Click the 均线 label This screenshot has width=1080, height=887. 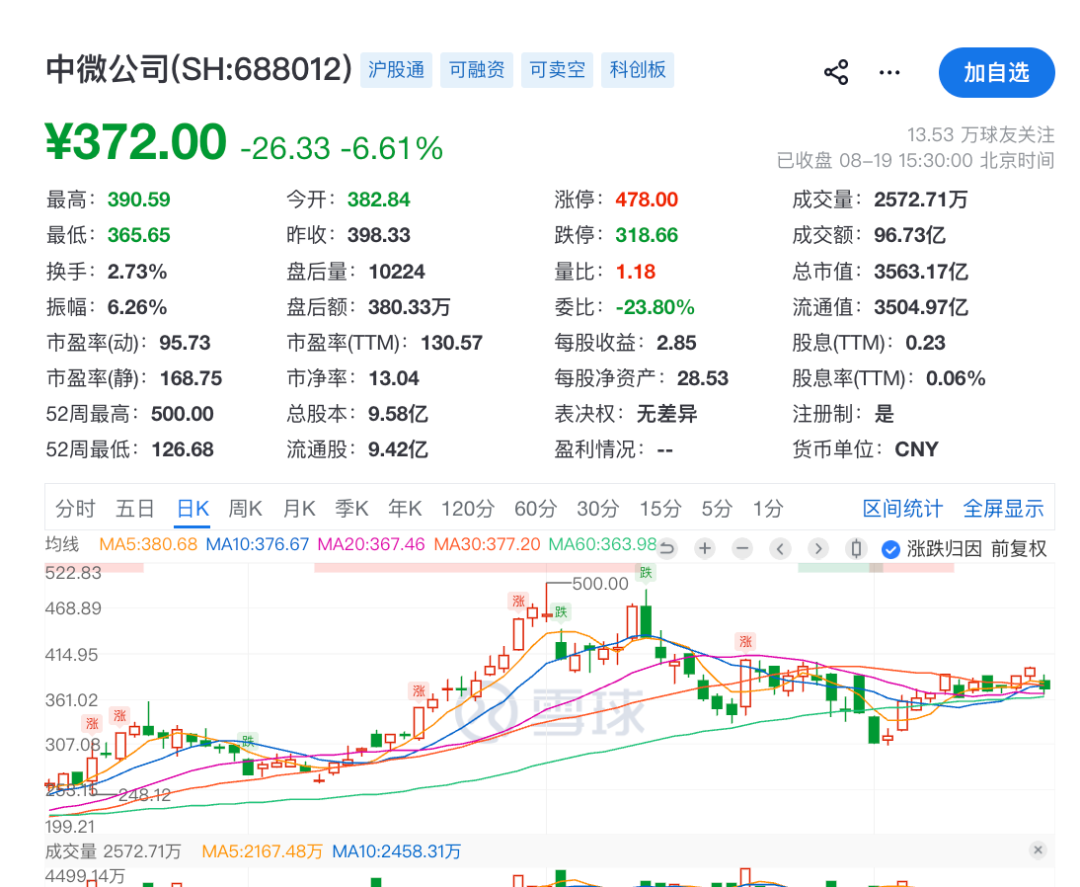pos(62,544)
